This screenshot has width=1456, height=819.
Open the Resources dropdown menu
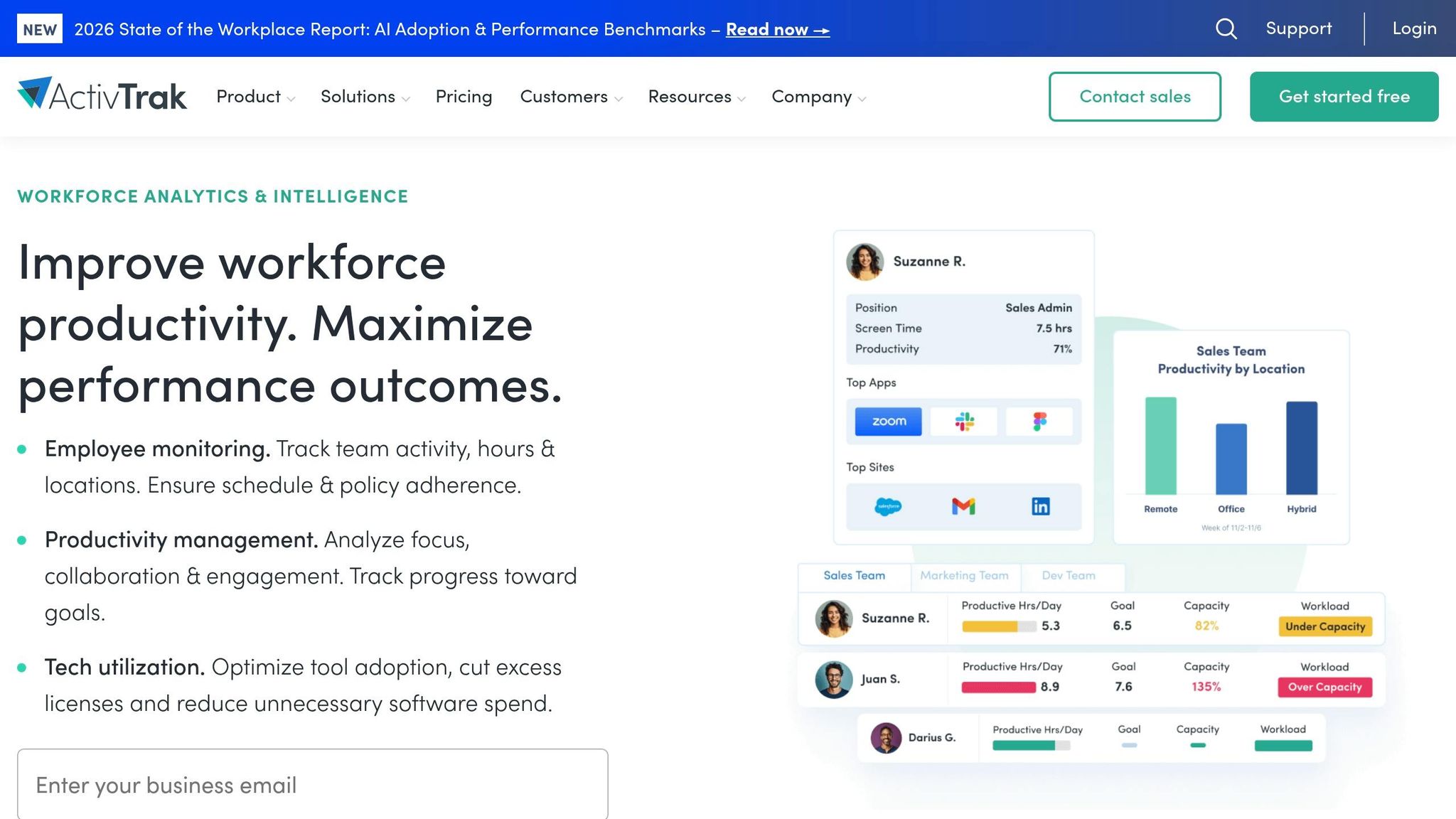[x=697, y=97]
